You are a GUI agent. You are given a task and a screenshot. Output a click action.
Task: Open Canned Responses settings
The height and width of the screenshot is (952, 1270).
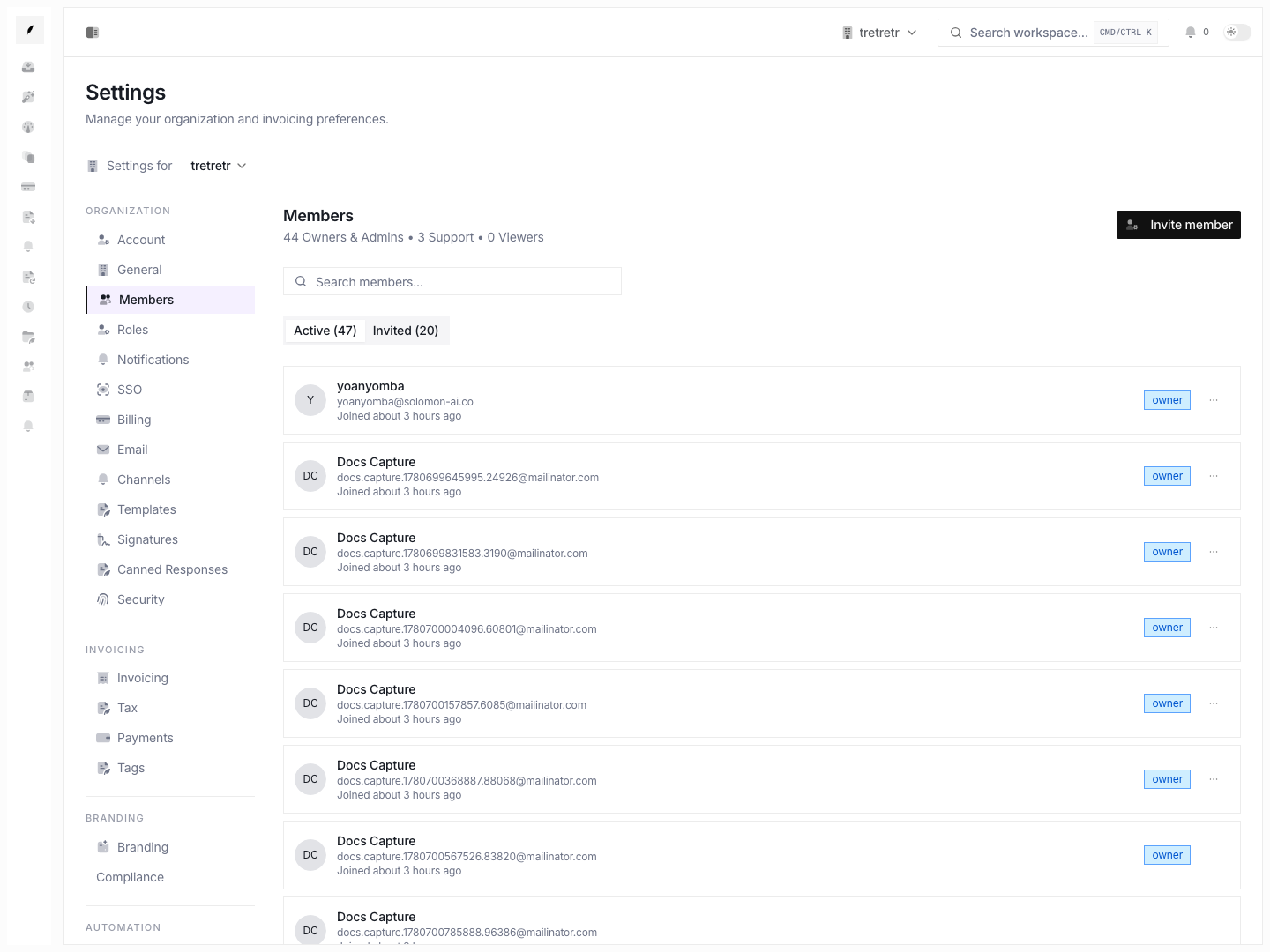170,569
